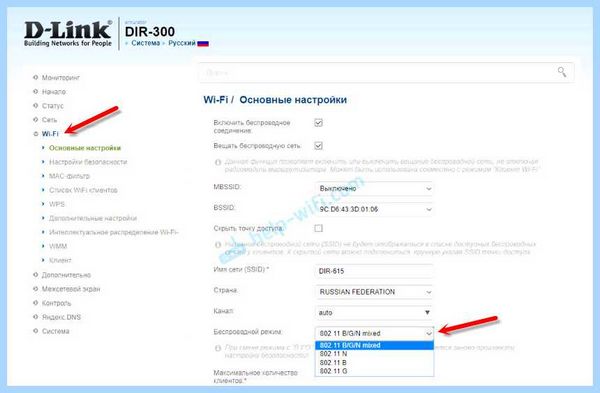Open the country dropdown showing RUSSIAN FEDERATION
The image size is (600, 393).
[374, 292]
